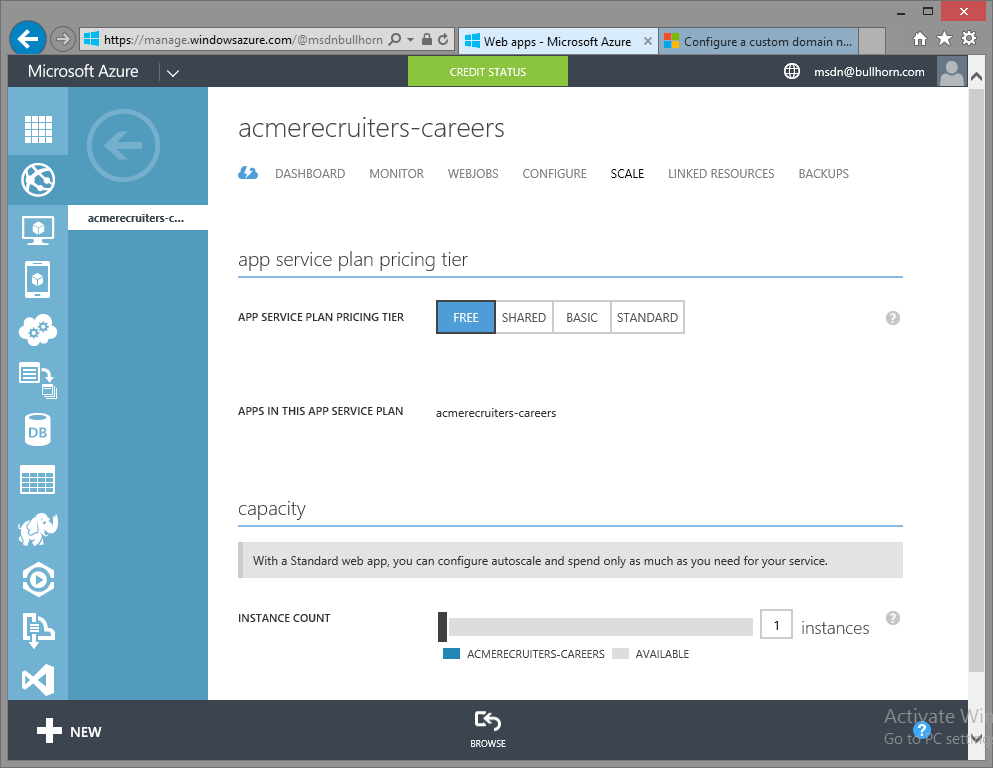
Task: Close the Web apps browser tab
Action: click(x=647, y=41)
